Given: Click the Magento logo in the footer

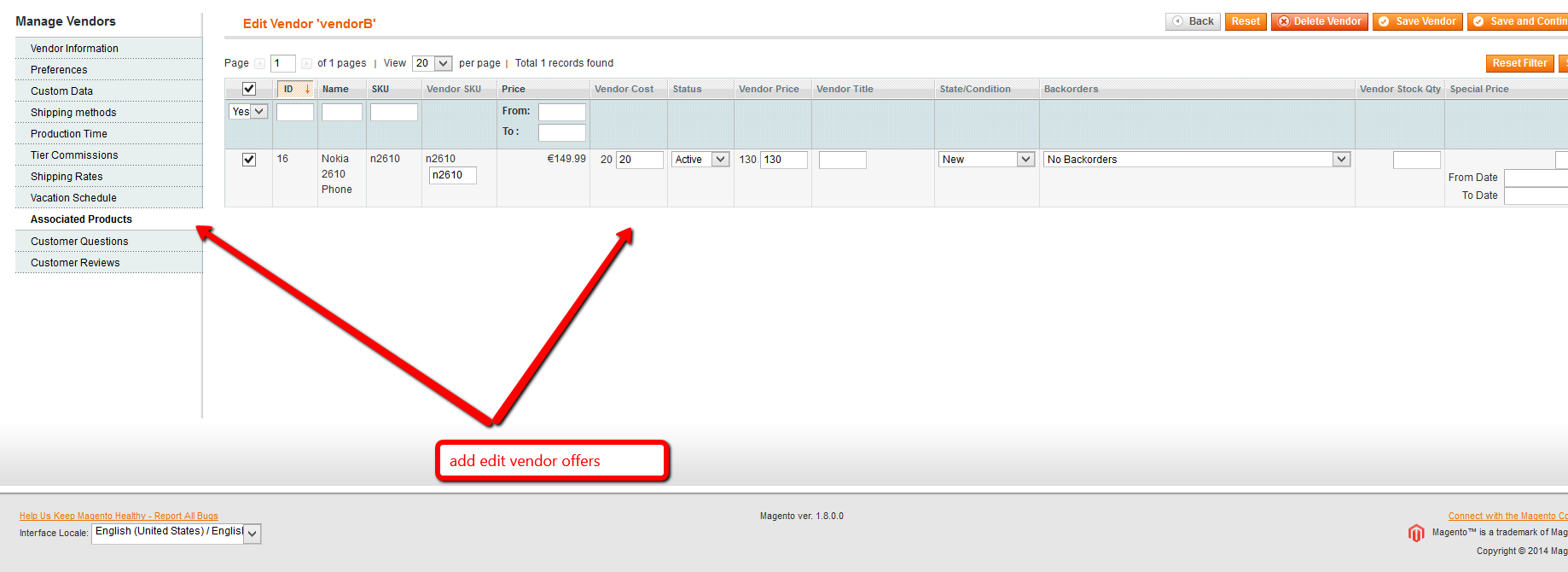Looking at the screenshot, I should click(1416, 534).
